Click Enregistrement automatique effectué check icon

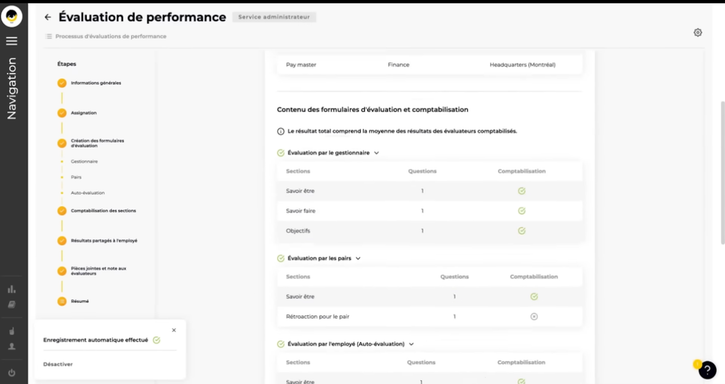click(x=157, y=340)
